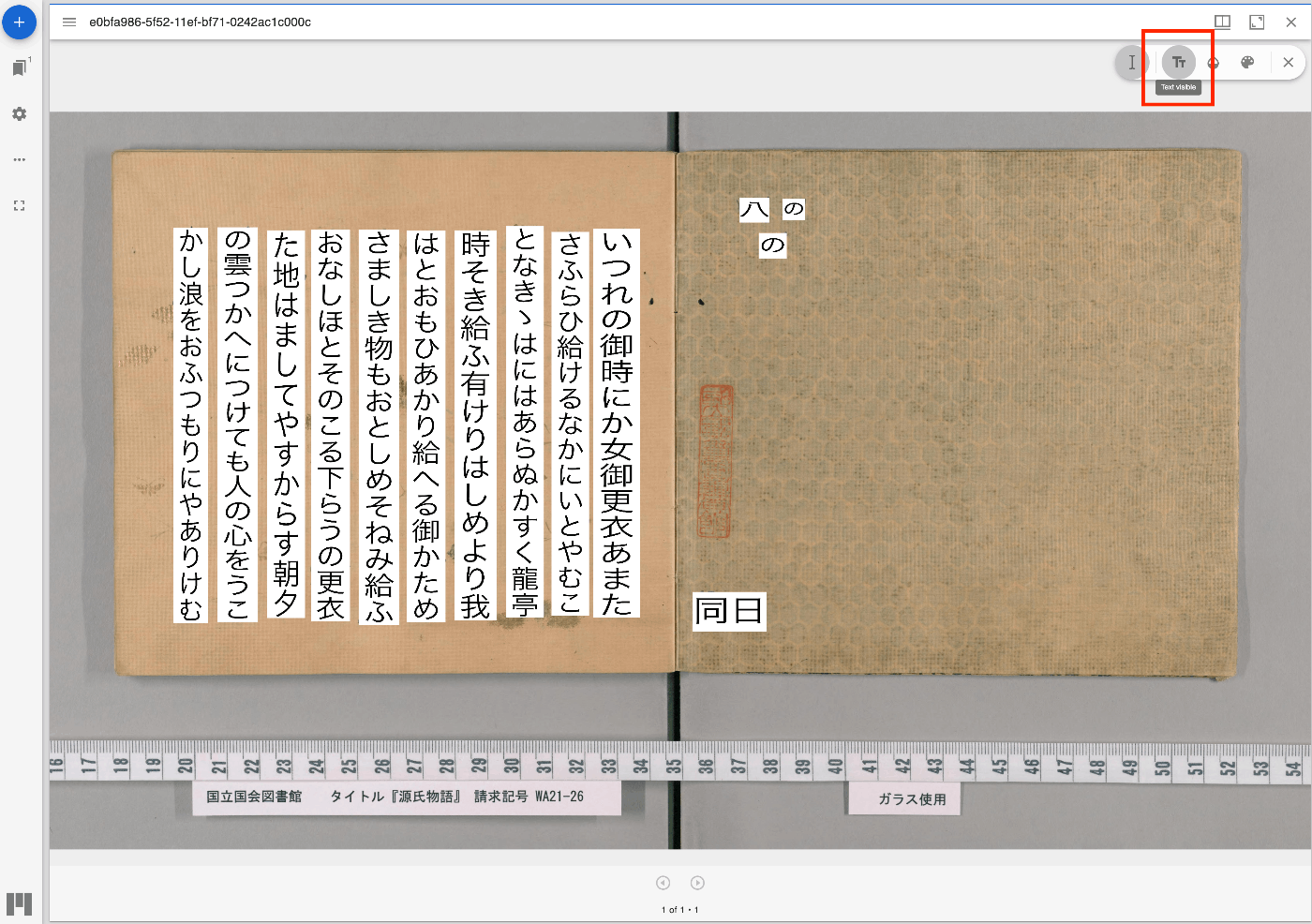Toggle the Text visible button
The width and height of the screenshot is (1312, 924).
click(1179, 63)
